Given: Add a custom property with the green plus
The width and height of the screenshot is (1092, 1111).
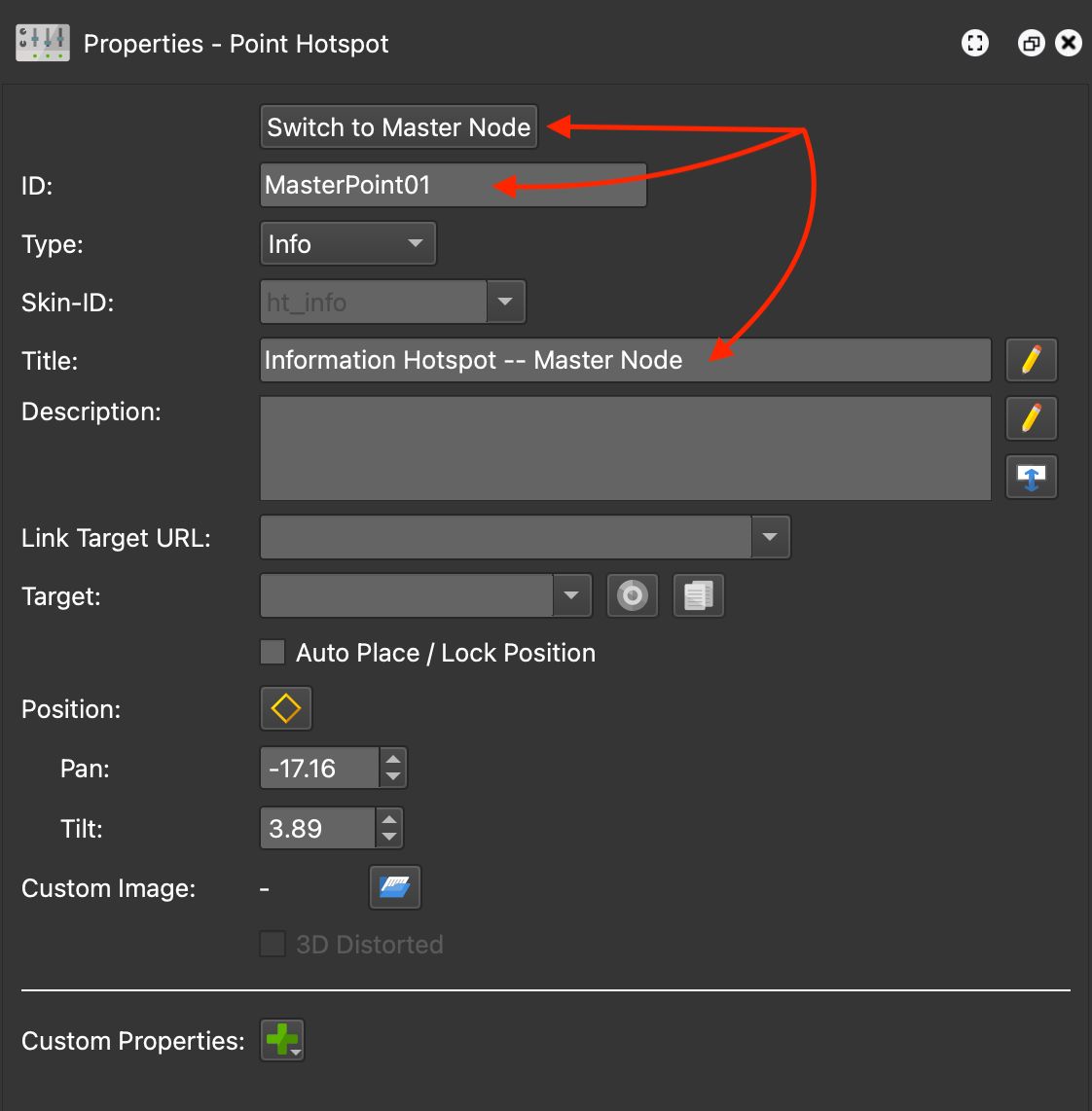Looking at the screenshot, I should click(x=281, y=1039).
